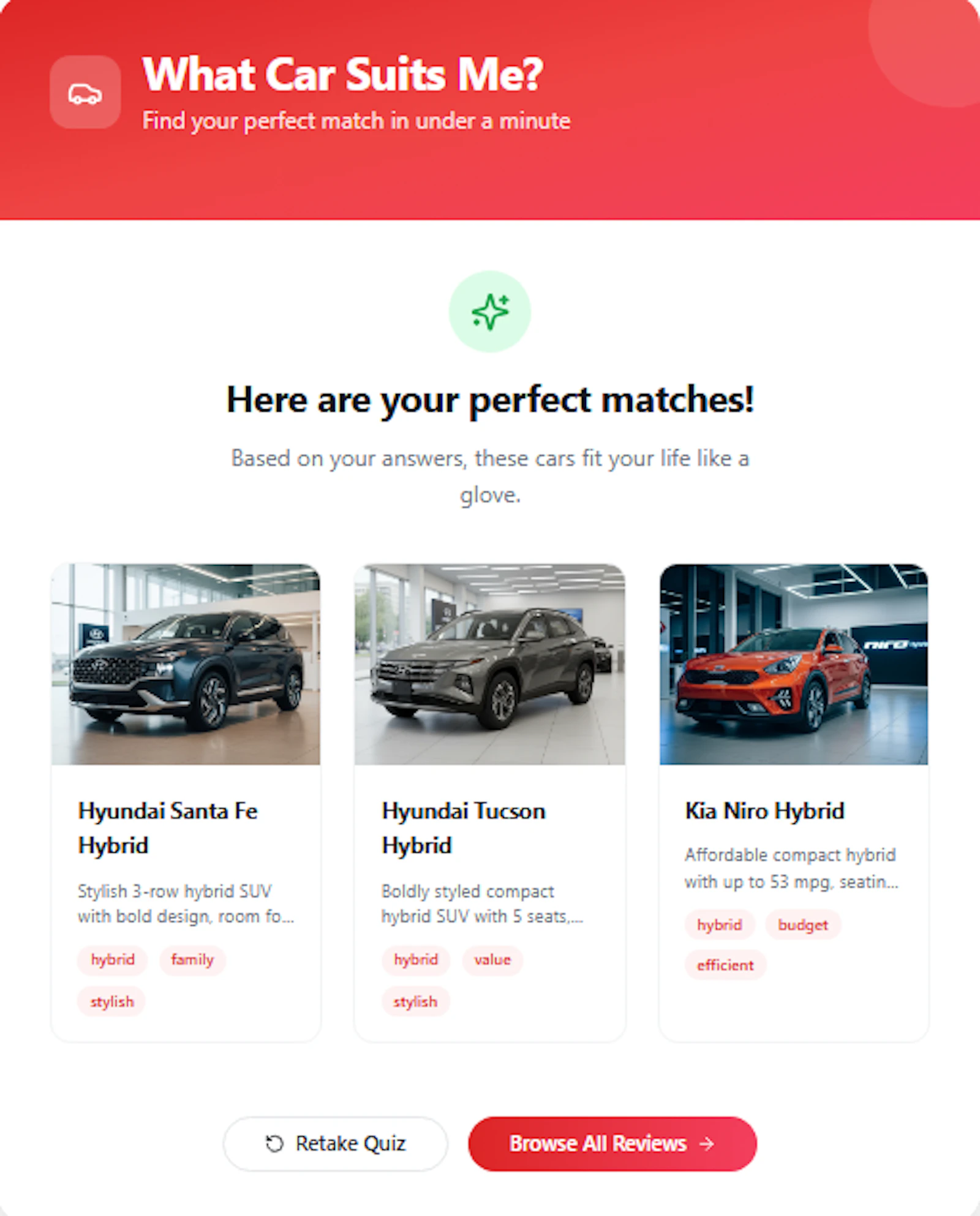Click the stylish tag on Tucson card

coord(415,1002)
